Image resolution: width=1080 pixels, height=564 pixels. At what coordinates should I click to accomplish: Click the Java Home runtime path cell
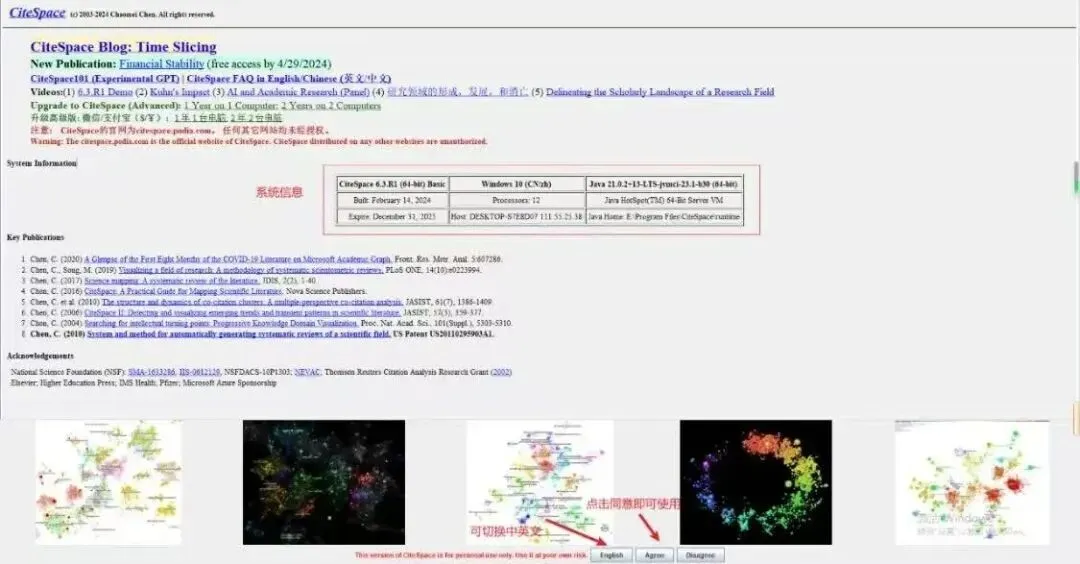664,216
